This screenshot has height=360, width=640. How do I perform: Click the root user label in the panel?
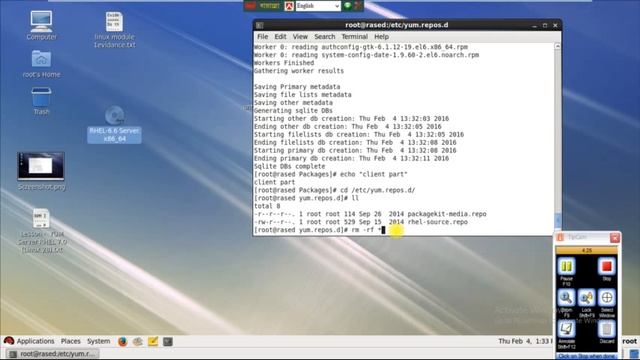click(x=629, y=341)
